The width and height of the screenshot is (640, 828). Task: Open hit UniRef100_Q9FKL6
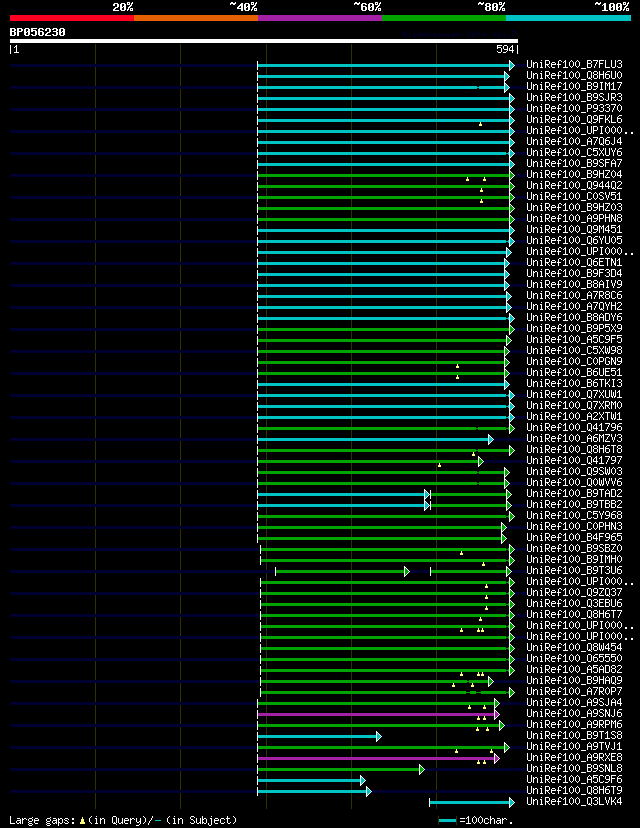tap(575, 119)
